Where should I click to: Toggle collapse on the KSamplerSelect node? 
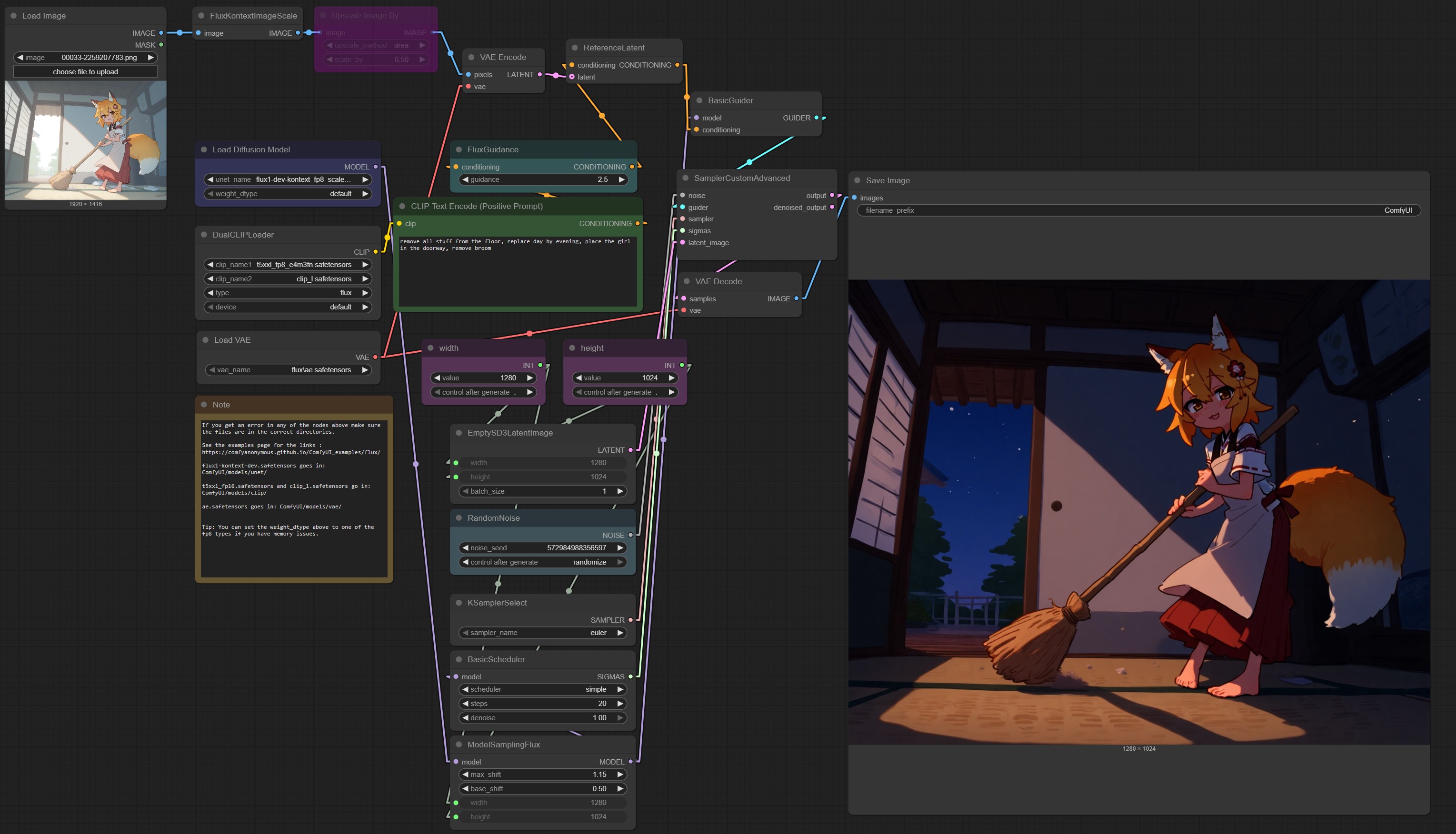458,603
